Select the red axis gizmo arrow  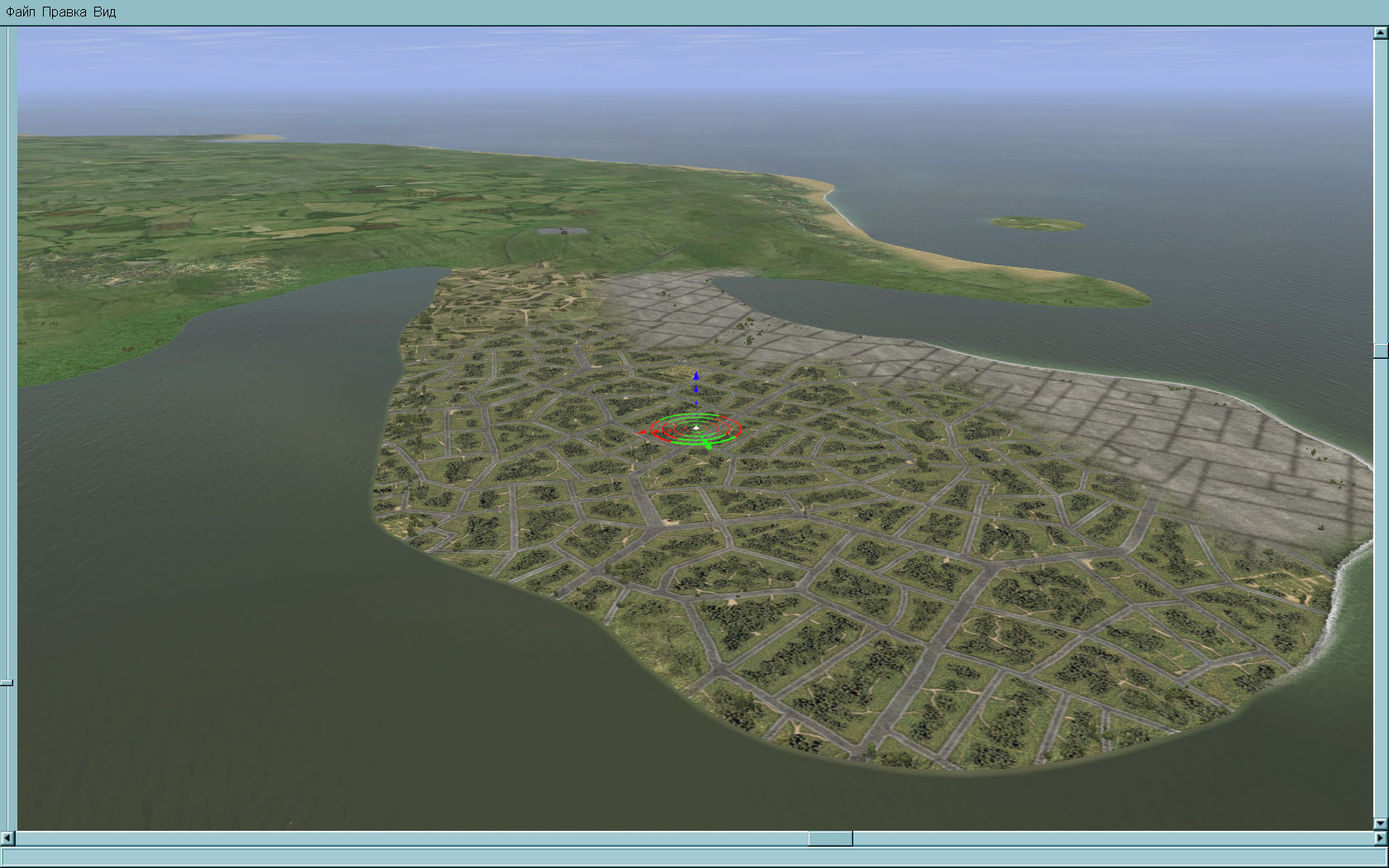(642, 432)
